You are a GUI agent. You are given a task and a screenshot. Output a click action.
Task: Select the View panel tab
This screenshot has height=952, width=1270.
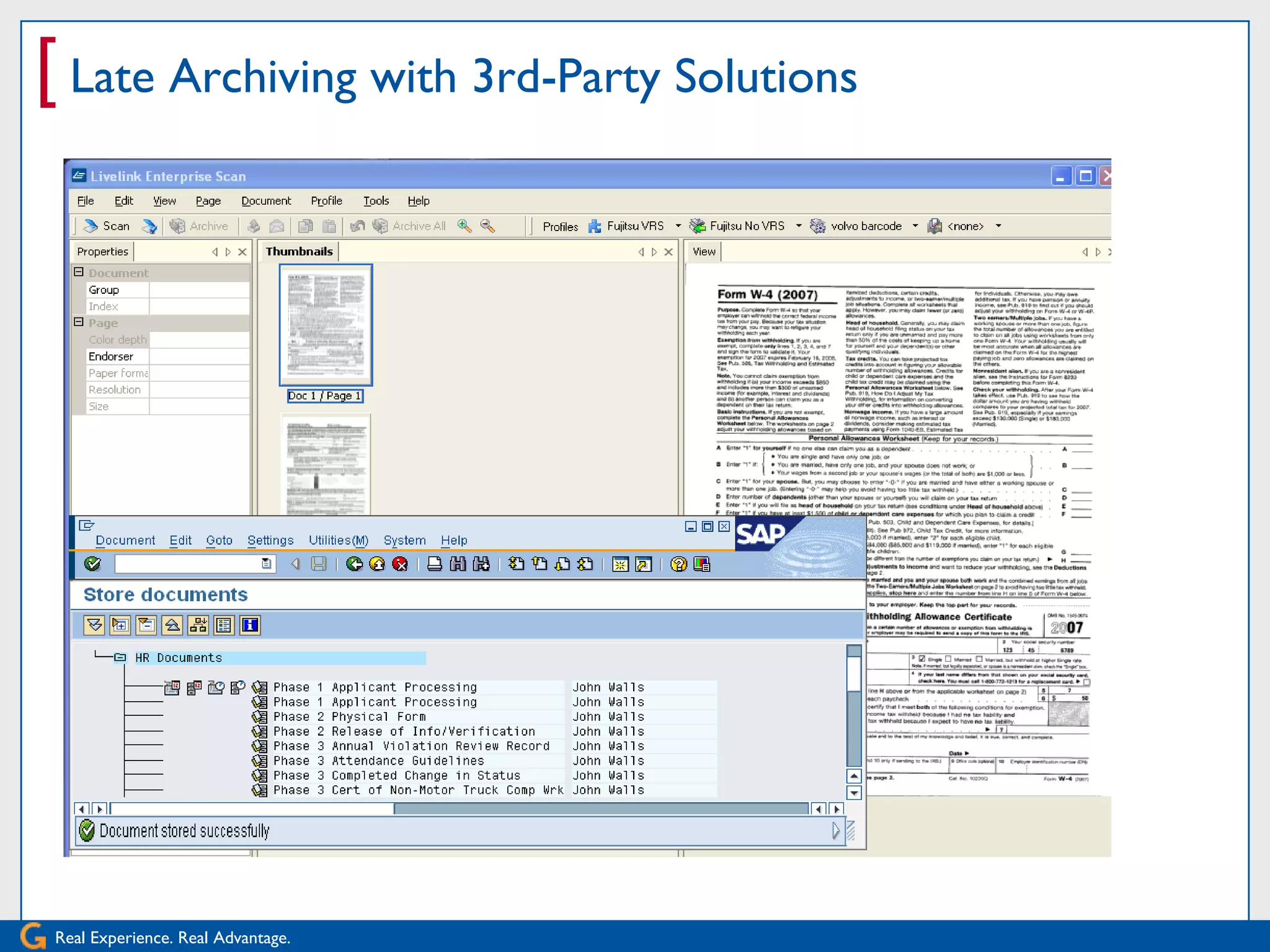coord(704,252)
